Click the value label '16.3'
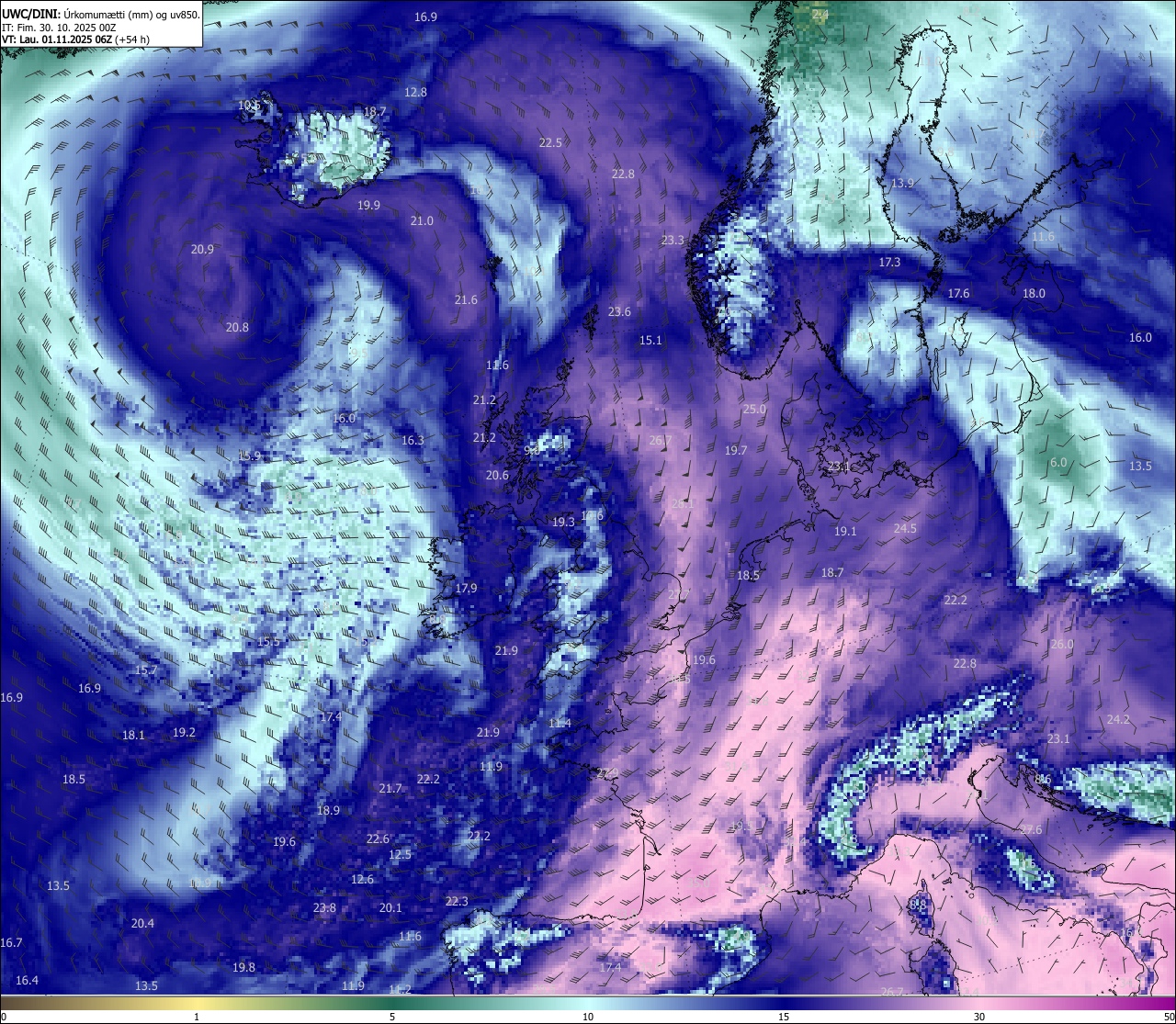1176x1024 pixels. (413, 441)
